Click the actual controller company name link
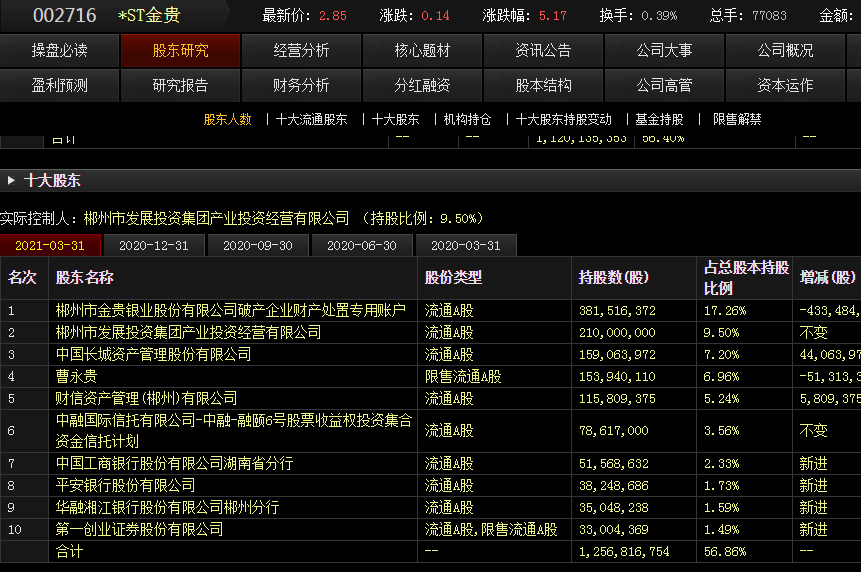Screen dimensions: 861x572 tap(216, 218)
